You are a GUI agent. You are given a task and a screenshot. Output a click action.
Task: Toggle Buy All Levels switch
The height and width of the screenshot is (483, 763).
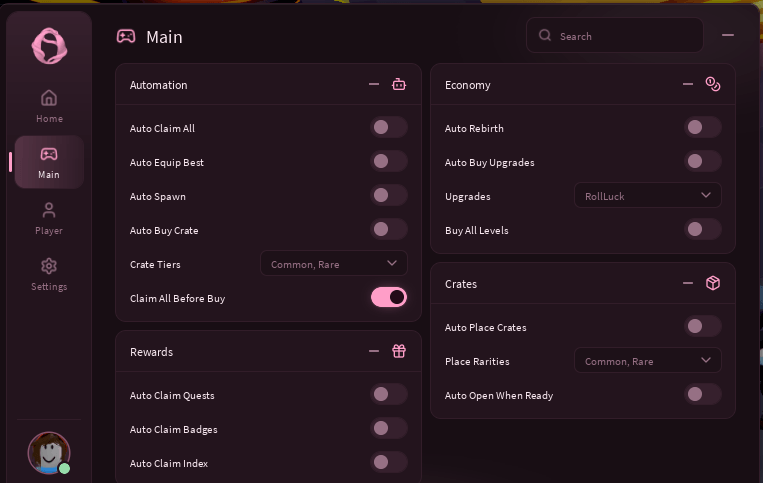point(703,230)
